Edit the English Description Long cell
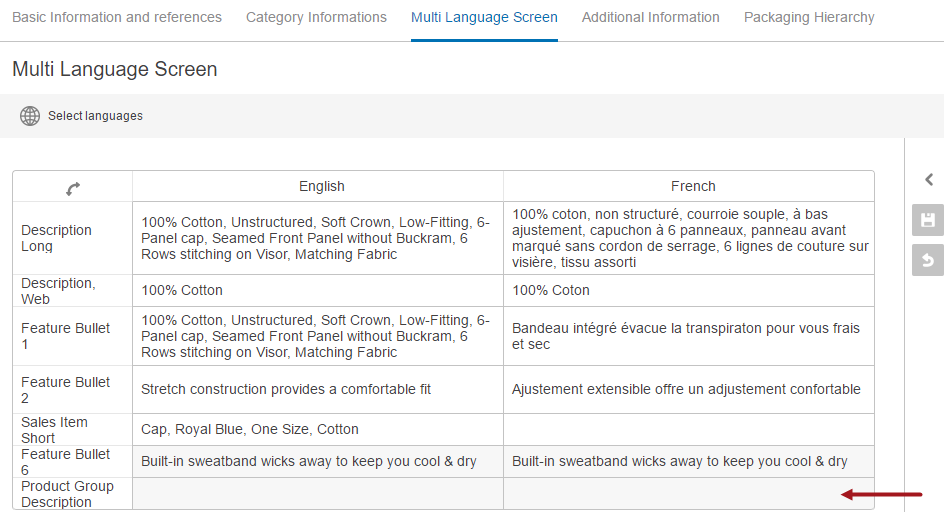This screenshot has height=512, width=944. click(318, 238)
